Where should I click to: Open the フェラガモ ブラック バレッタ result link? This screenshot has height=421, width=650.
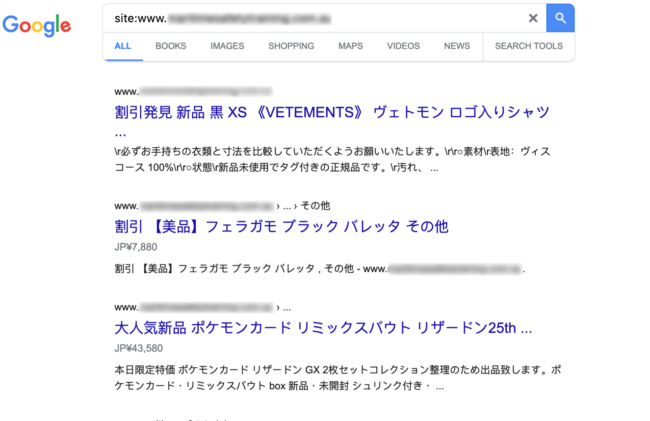point(281,227)
